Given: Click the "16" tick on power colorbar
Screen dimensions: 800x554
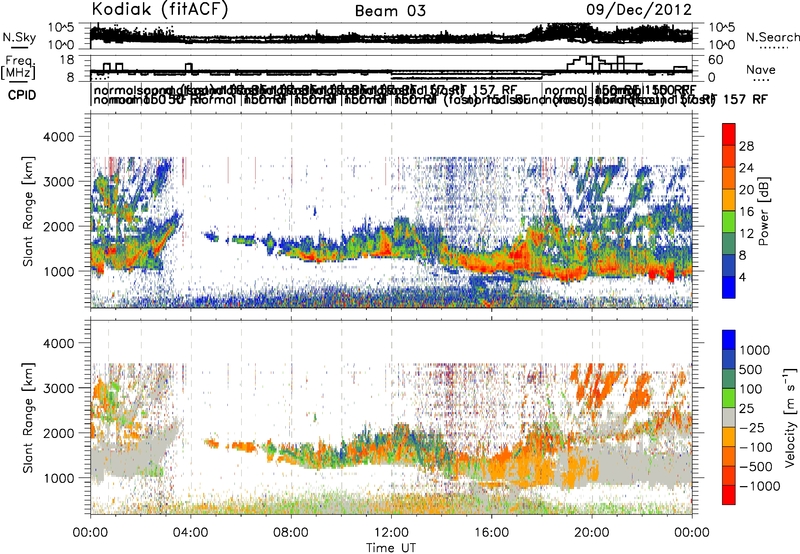Looking at the screenshot, I should point(746,212).
